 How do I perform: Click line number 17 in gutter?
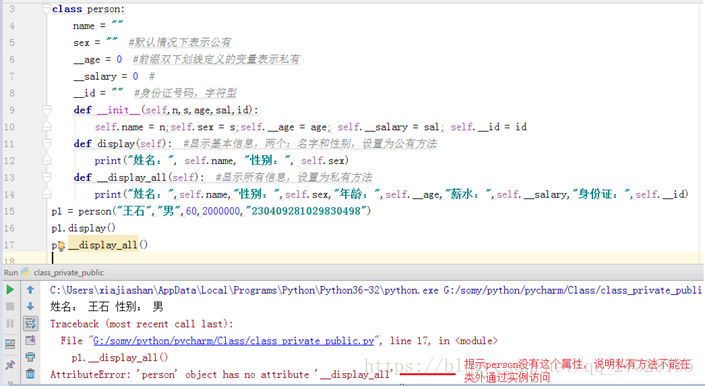(9, 245)
